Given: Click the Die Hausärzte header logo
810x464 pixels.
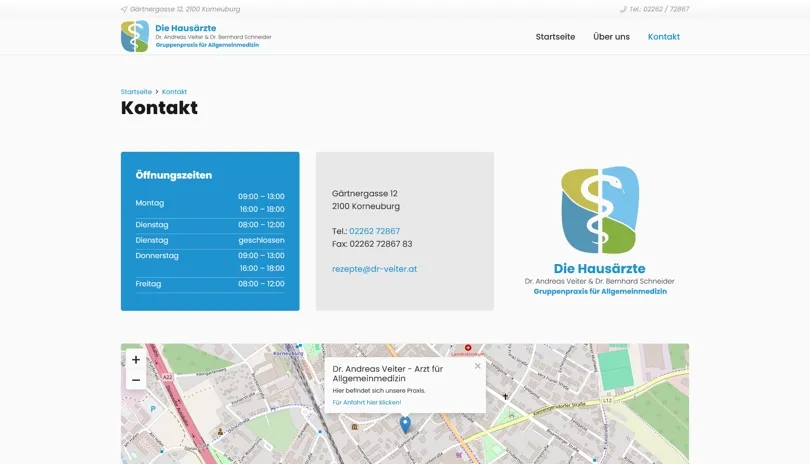Looking at the screenshot, I should point(196,36).
